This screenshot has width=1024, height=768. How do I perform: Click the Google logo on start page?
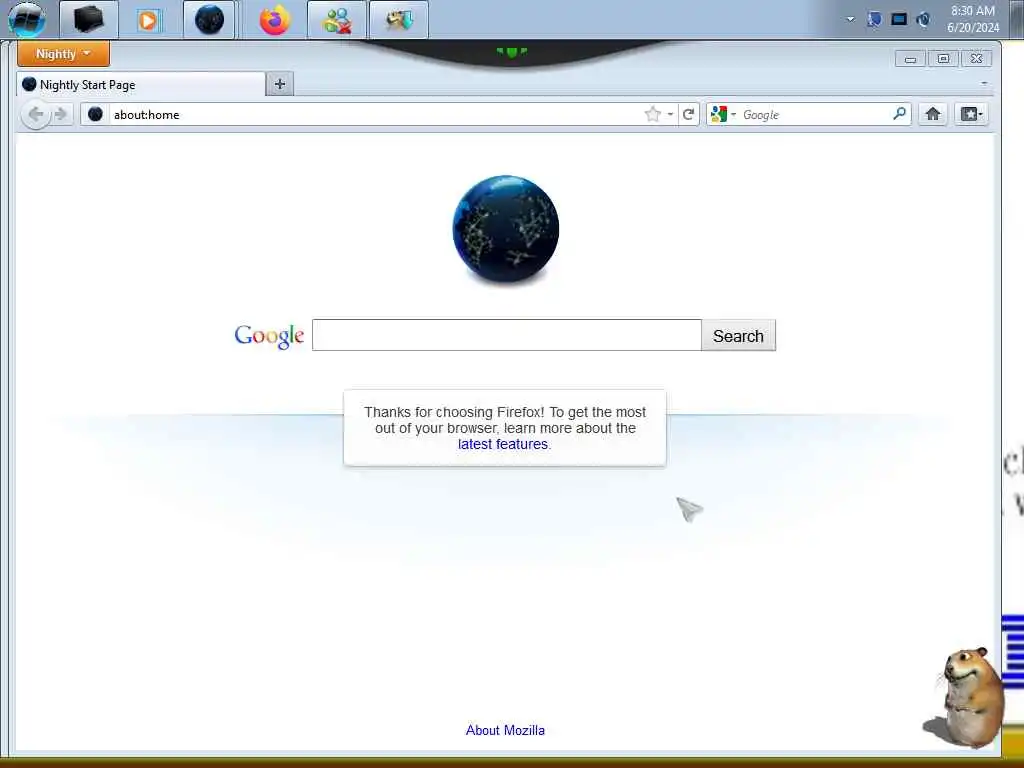pyautogui.click(x=269, y=336)
